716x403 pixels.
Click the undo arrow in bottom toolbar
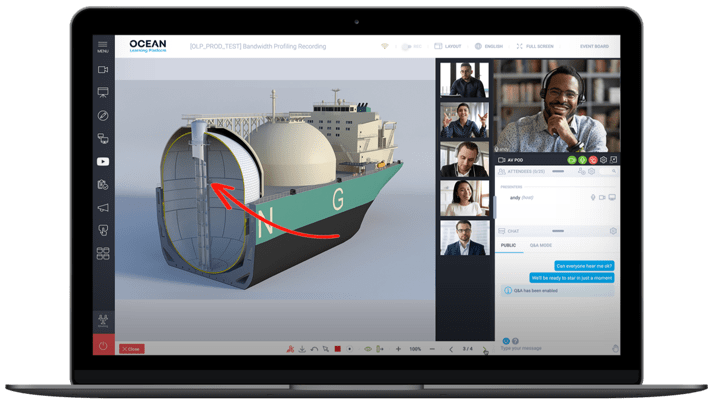[x=314, y=349]
